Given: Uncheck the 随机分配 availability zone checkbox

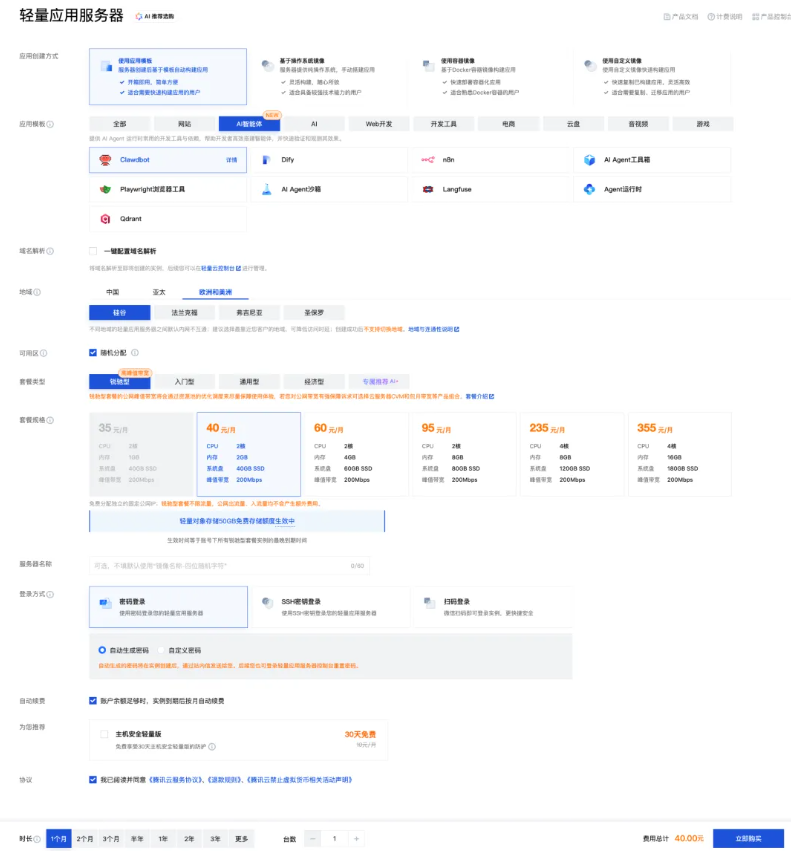Looking at the screenshot, I should (93, 352).
